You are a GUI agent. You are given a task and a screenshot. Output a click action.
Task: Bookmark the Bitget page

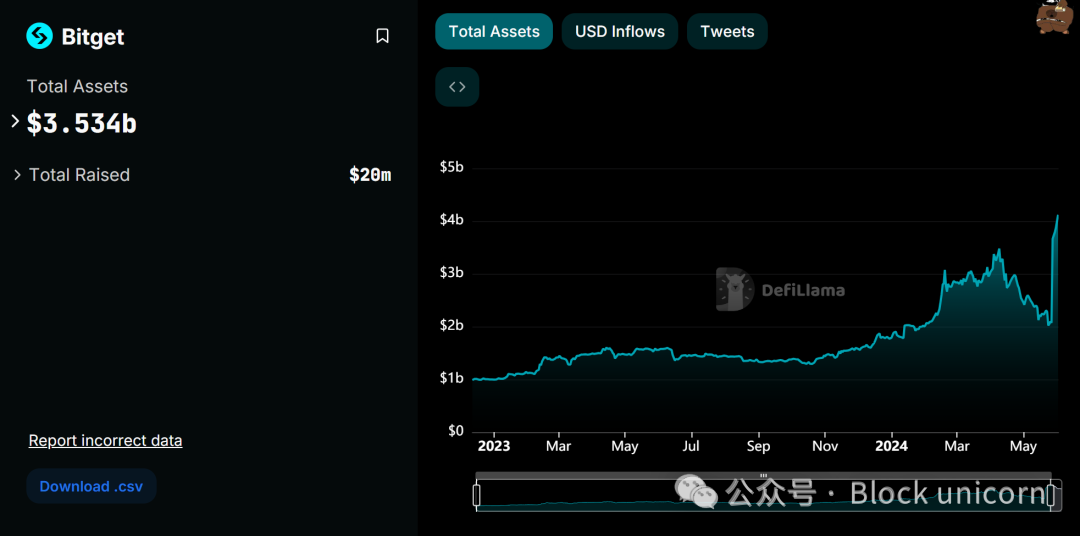[x=382, y=36]
